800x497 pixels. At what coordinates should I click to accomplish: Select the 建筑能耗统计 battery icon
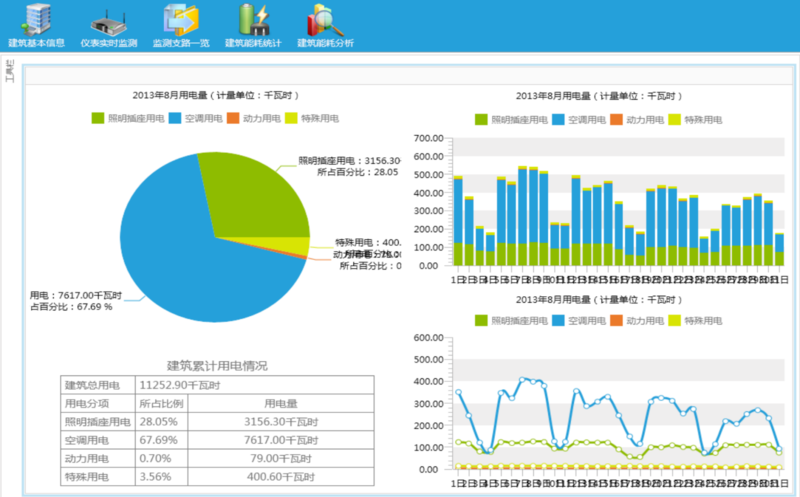[x=252, y=19]
